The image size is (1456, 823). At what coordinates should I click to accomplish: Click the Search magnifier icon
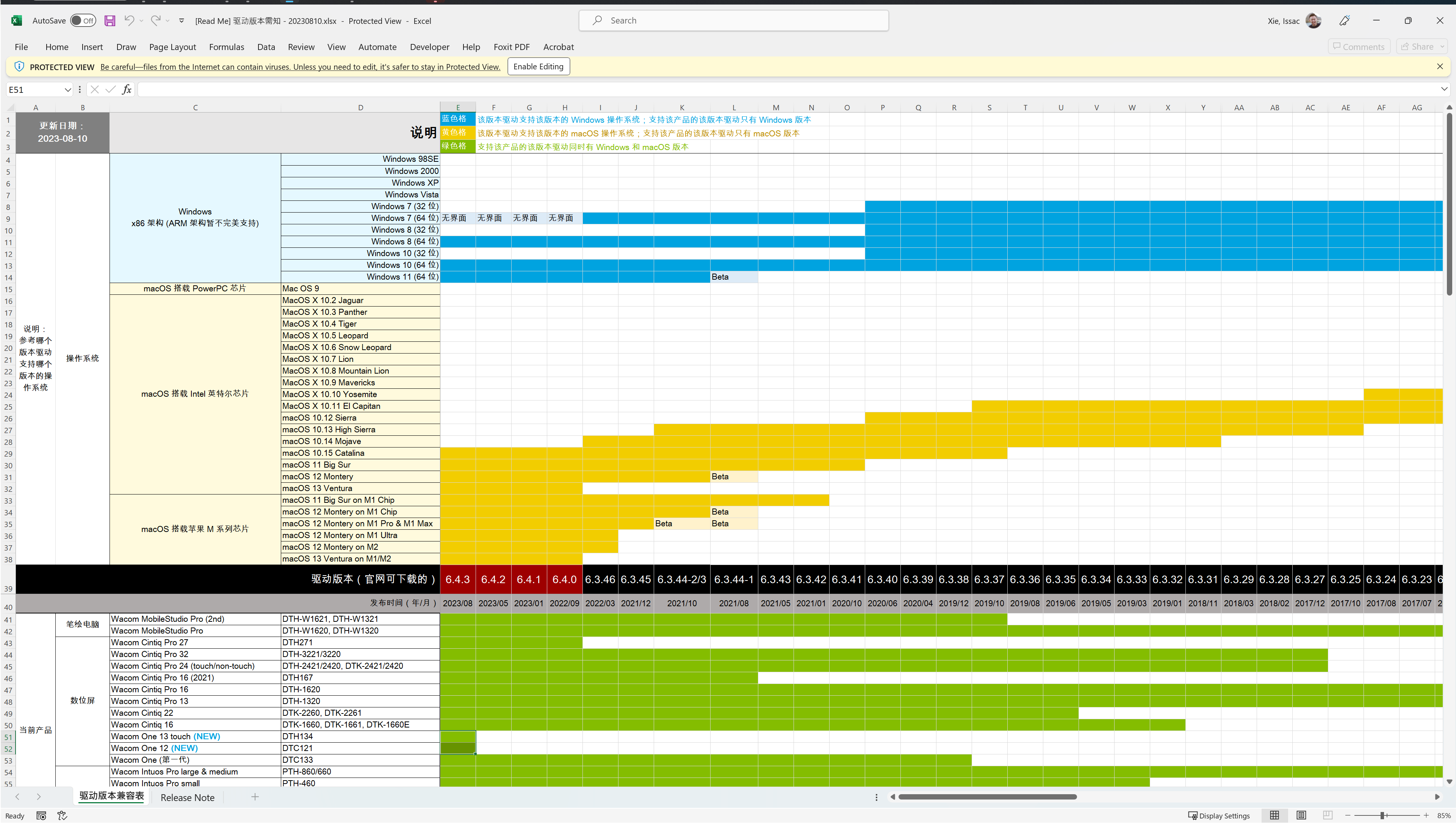point(597,20)
